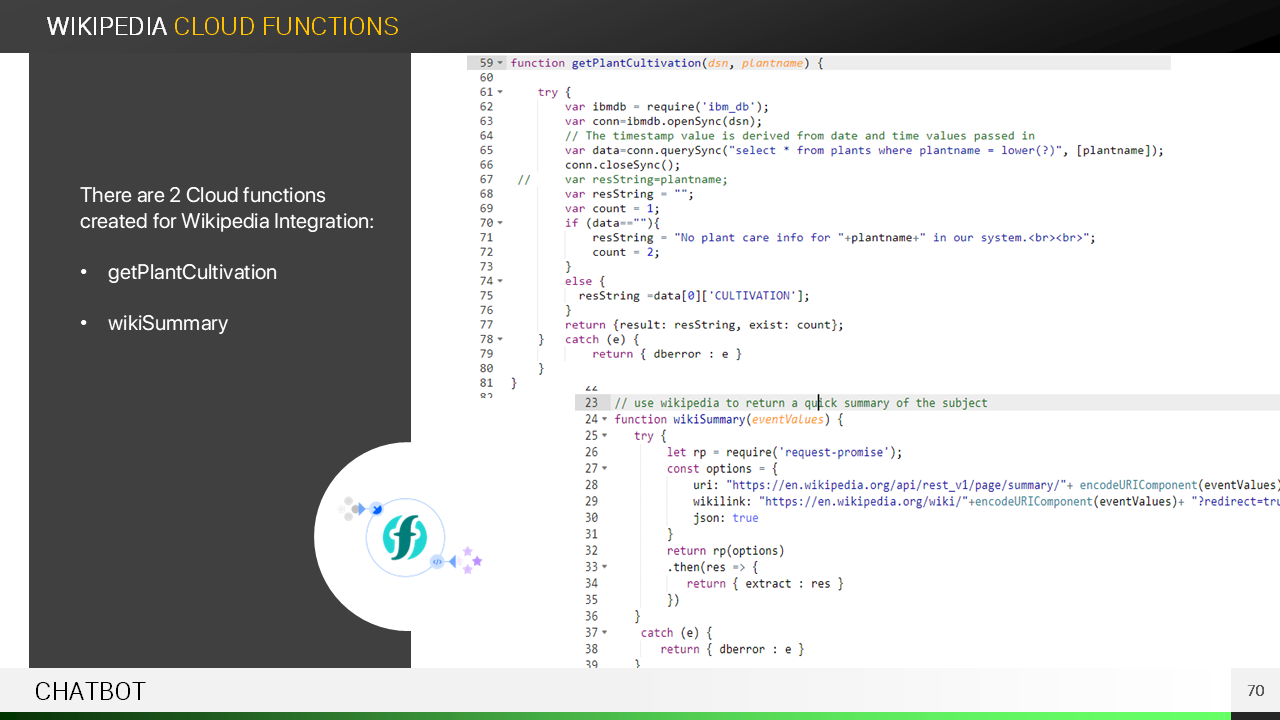
Task: Fold the else block at line 74
Action: (501, 281)
